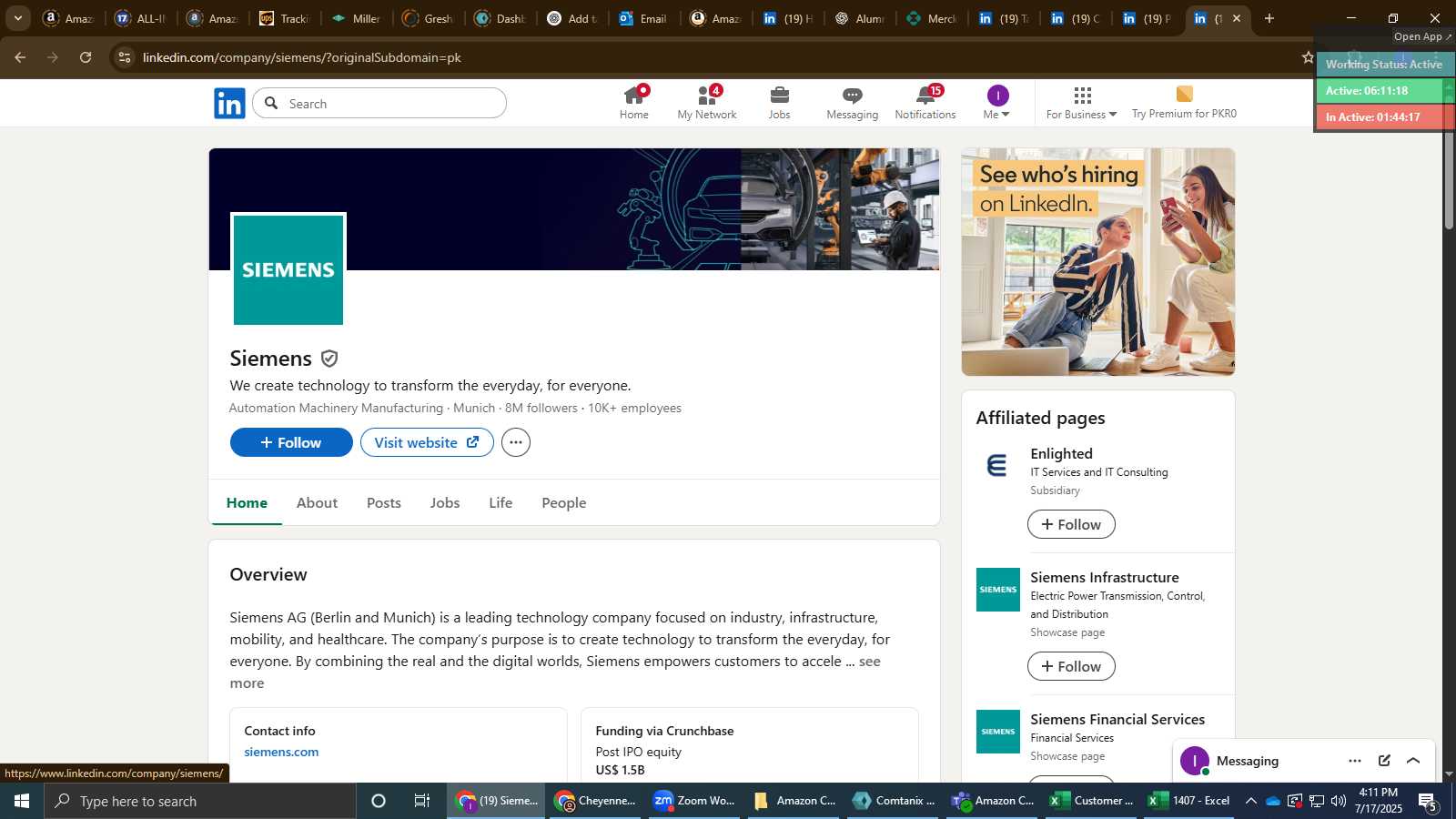Open tab search dropdown arrow
This screenshot has height=819, width=1456.
pyautogui.click(x=17, y=18)
